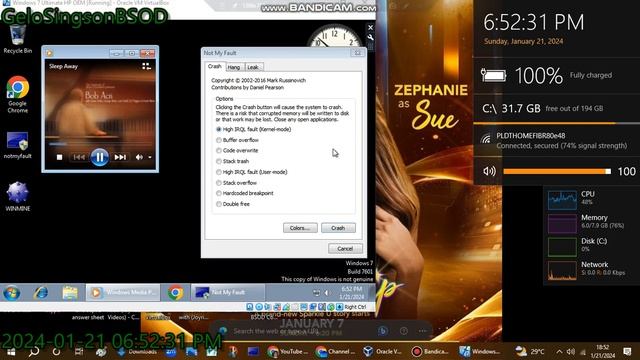
Task: Click the VirtualBox Right Ctrl host key indicator
Action: coord(351,307)
